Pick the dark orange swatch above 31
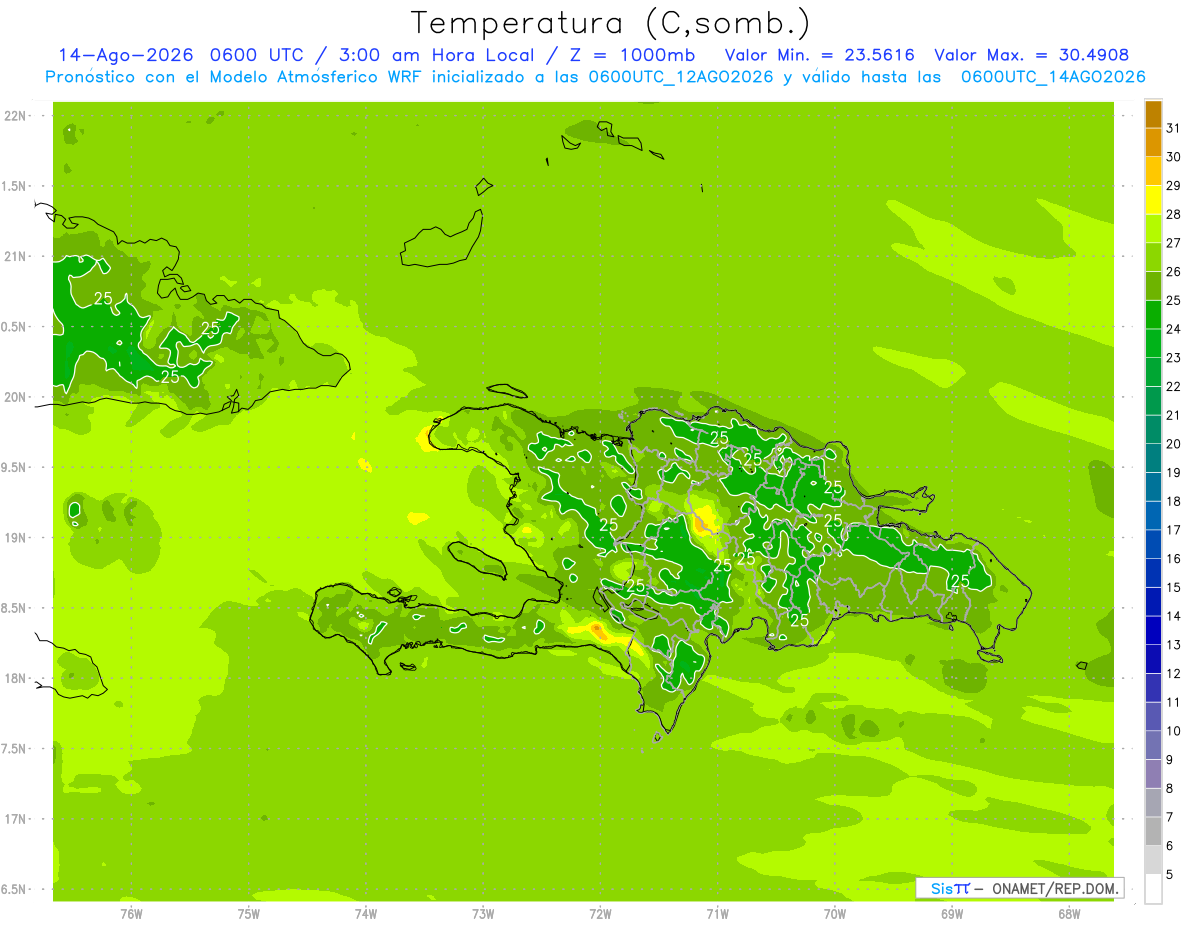The image size is (1200, 927). coord(1153,114)
